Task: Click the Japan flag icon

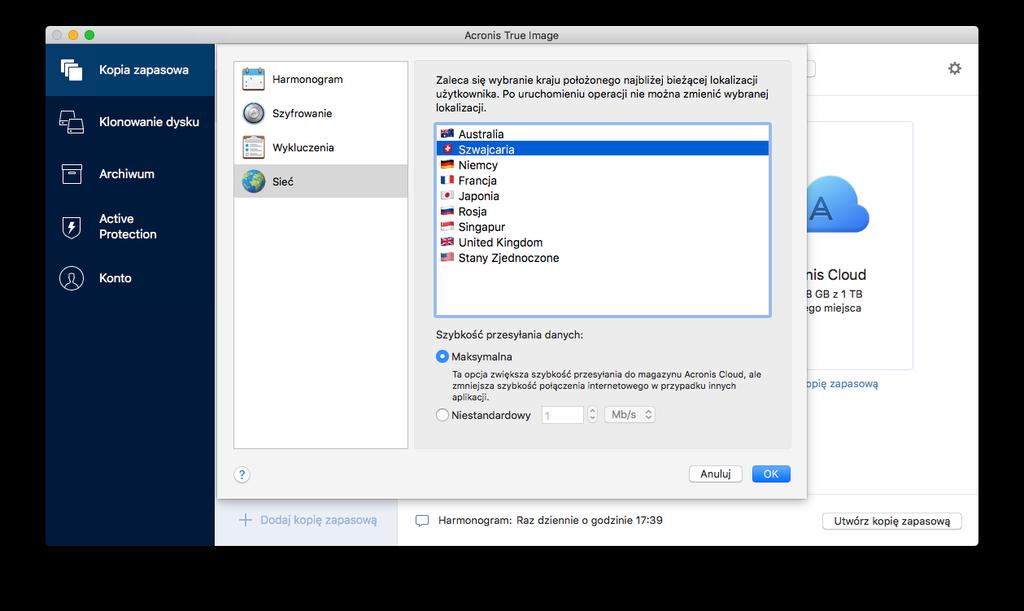Action: [x=447, y=195]
